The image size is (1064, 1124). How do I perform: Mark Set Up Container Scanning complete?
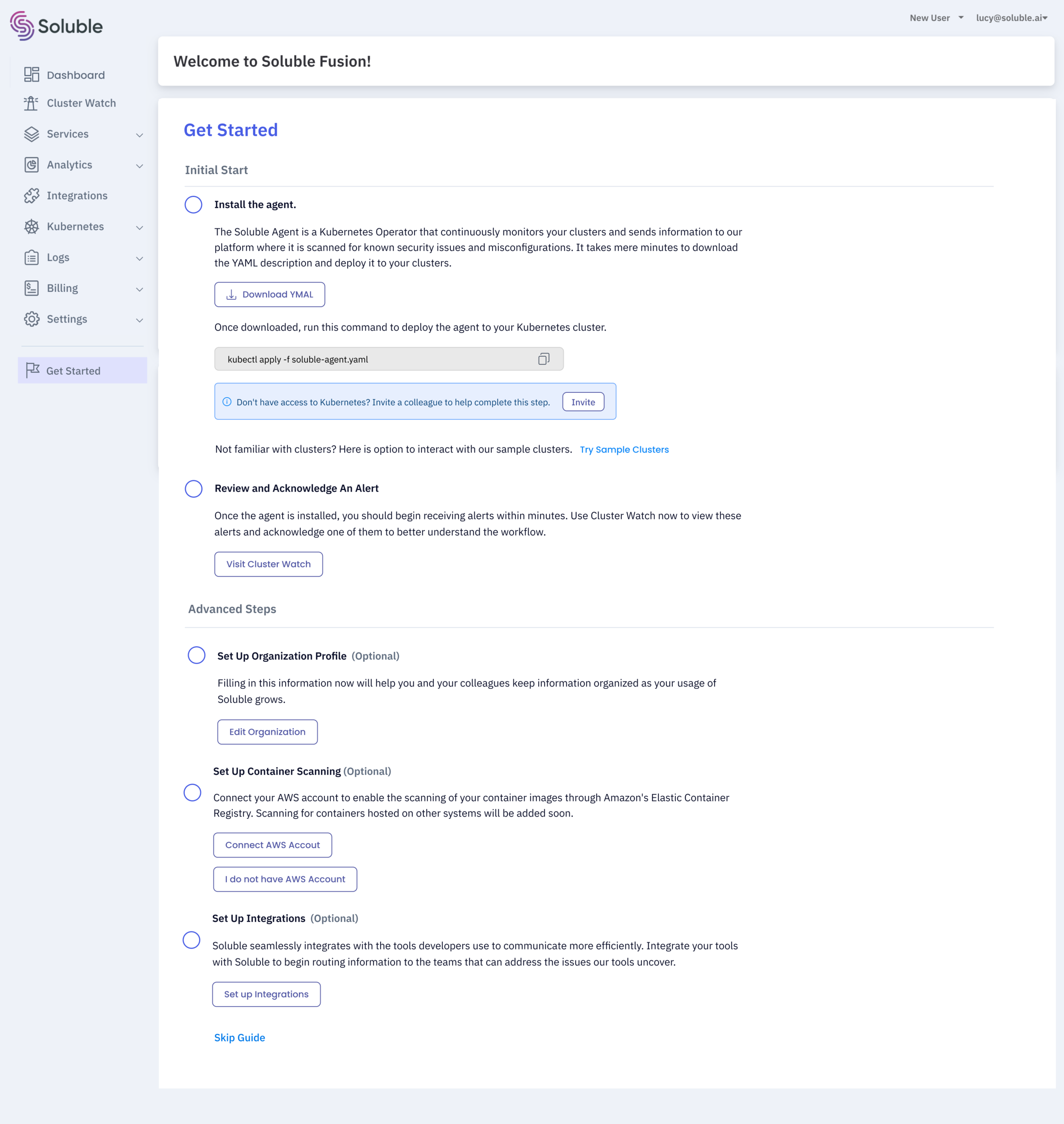coord(192,793)
